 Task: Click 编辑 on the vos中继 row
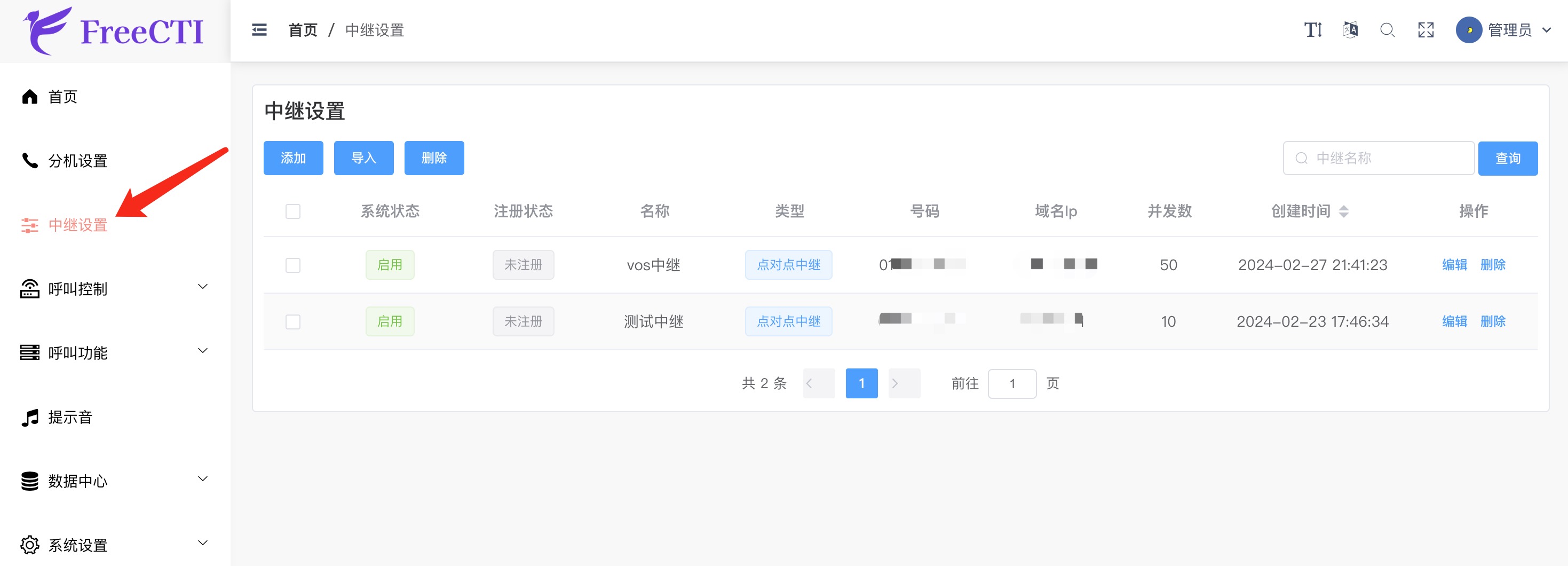[x=1455, y=265]
